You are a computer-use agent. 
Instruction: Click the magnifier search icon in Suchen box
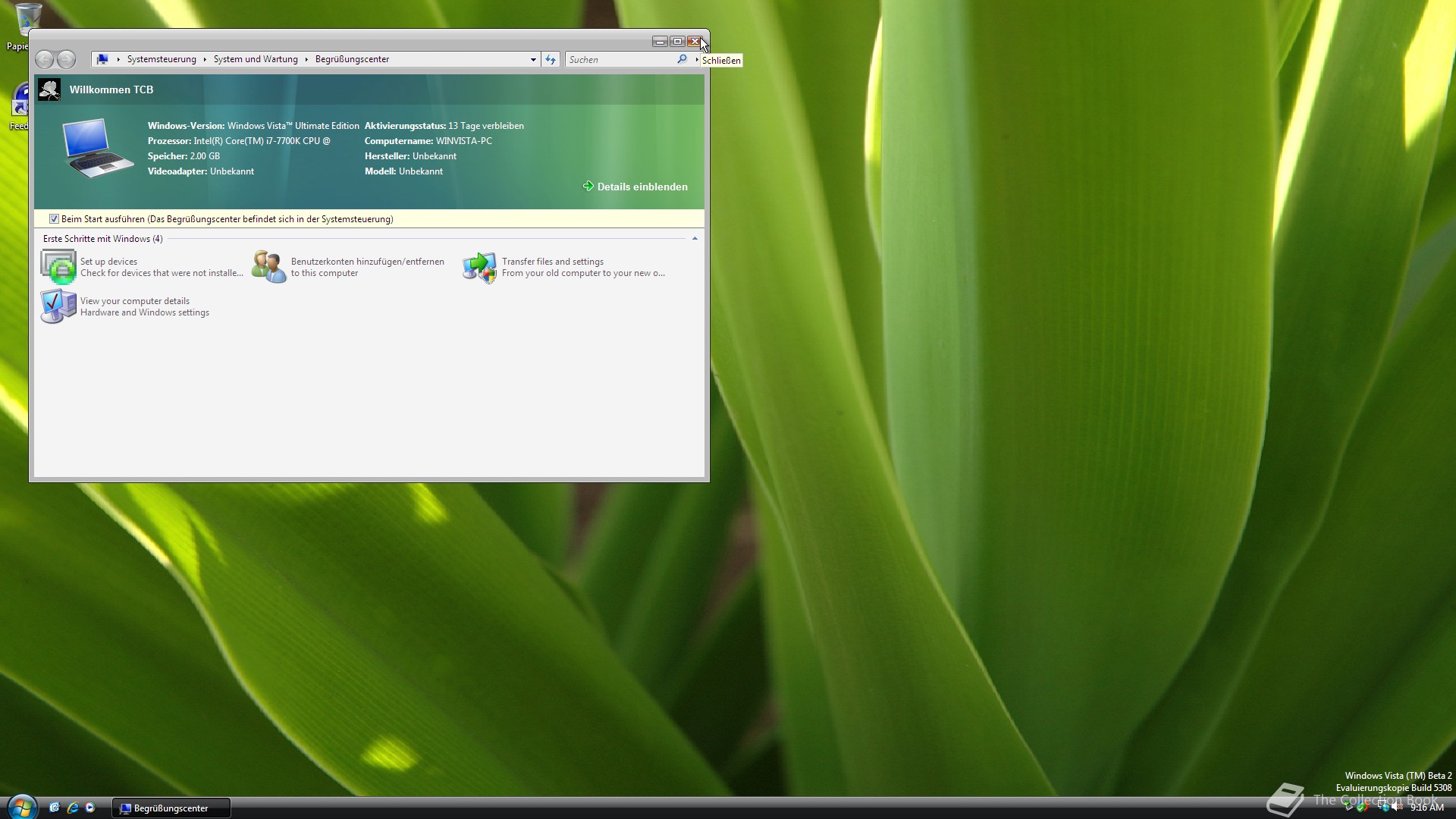pyautogui.click(x=682, y=59)
